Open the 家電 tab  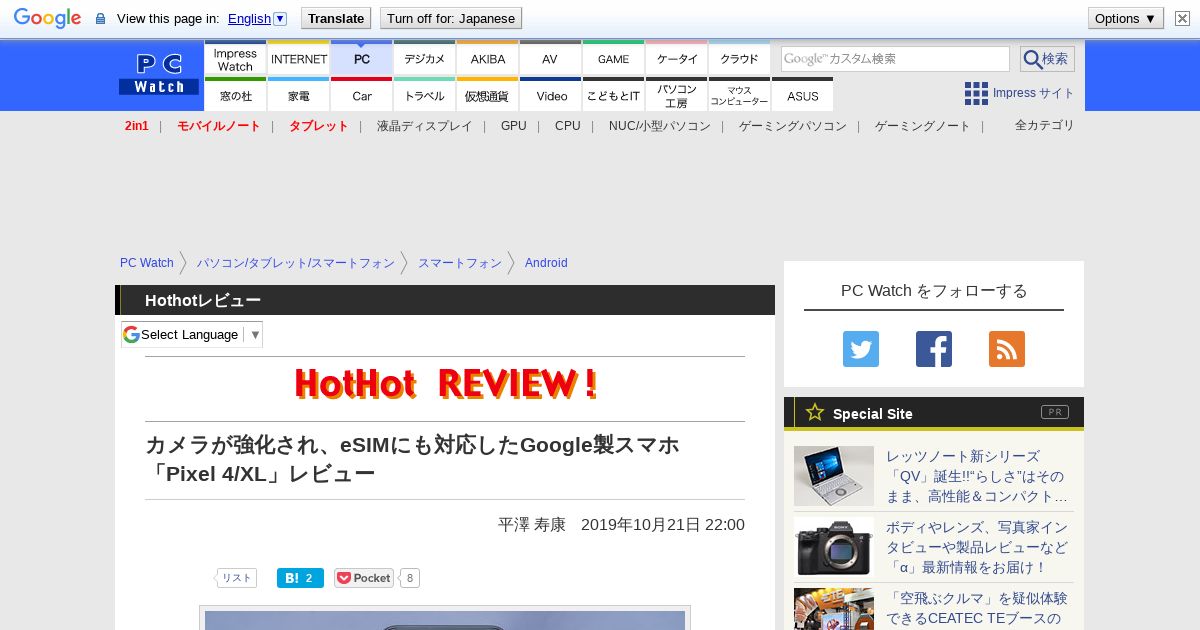tap(299, 95)
